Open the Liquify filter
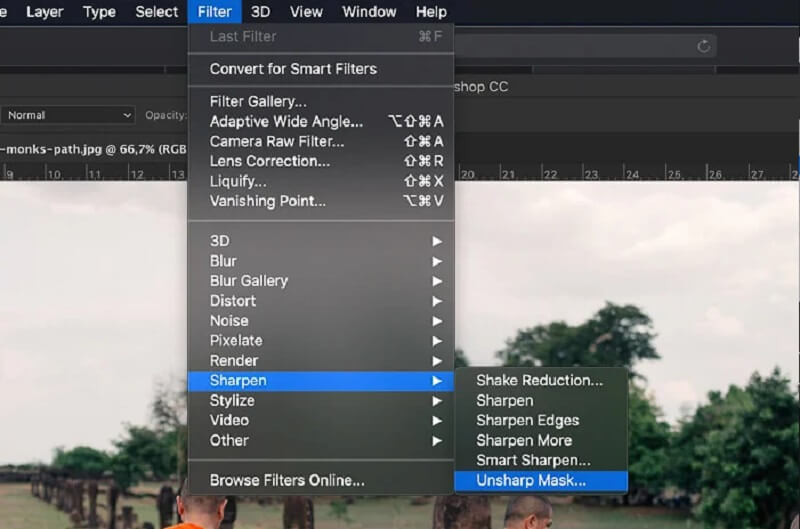 pos(238,182)
